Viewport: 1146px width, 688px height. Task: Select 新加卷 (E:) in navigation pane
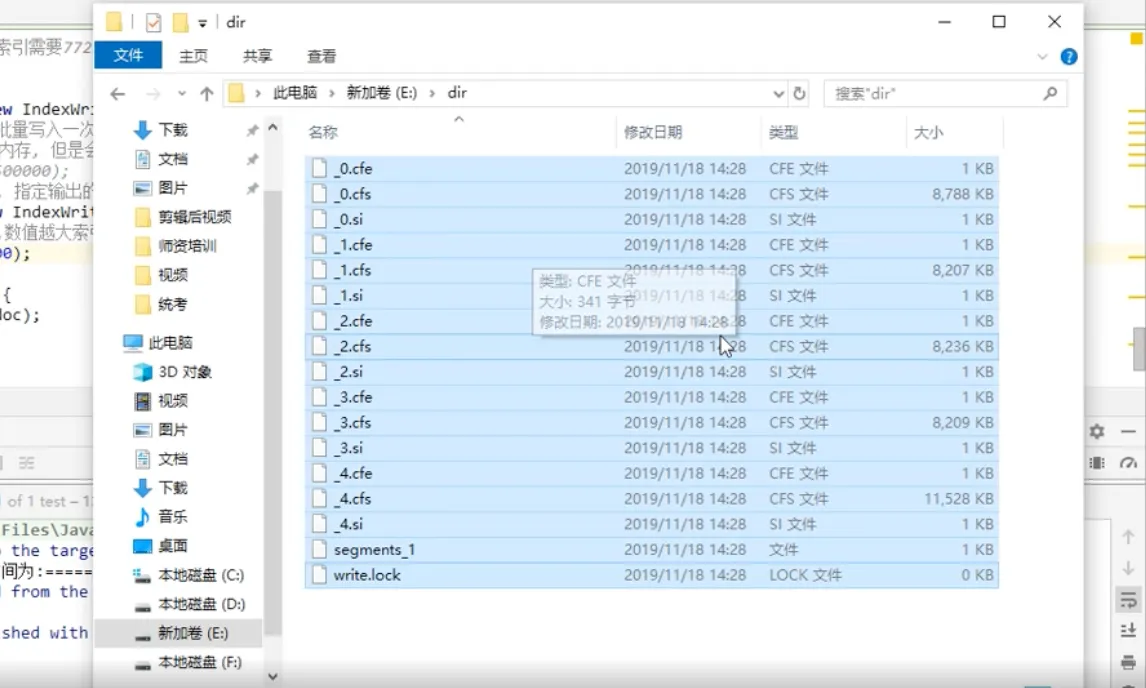click(x=193, y=633)
